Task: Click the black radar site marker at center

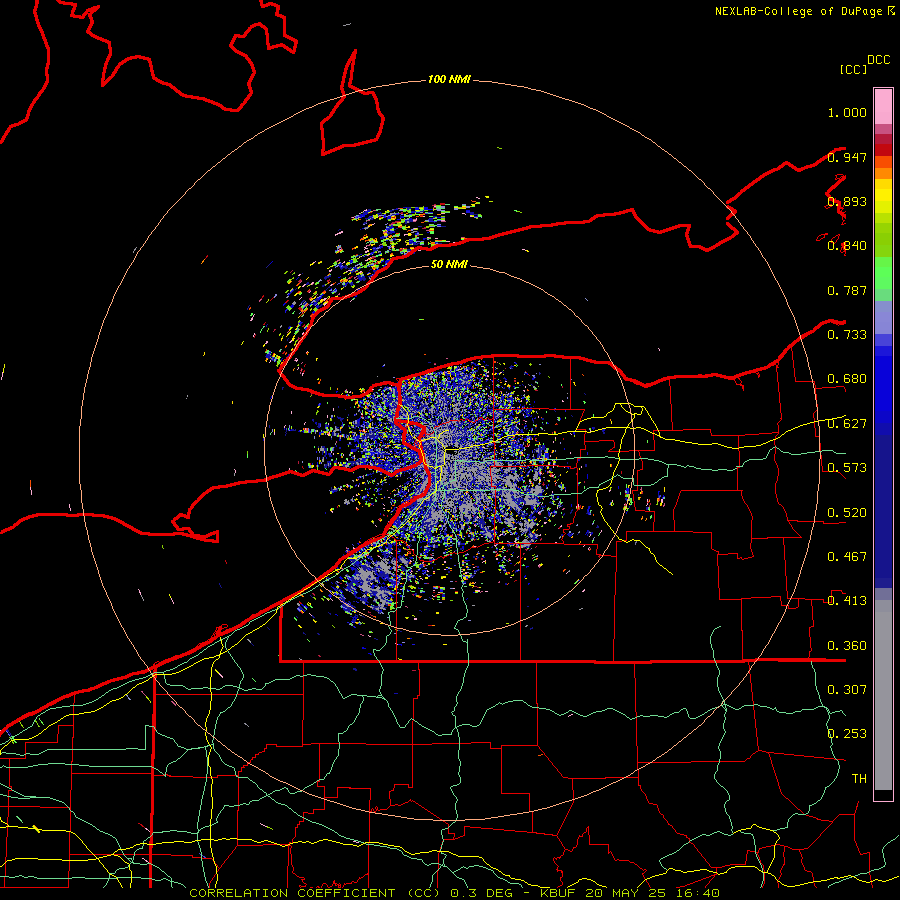Action: click(452, 451)
